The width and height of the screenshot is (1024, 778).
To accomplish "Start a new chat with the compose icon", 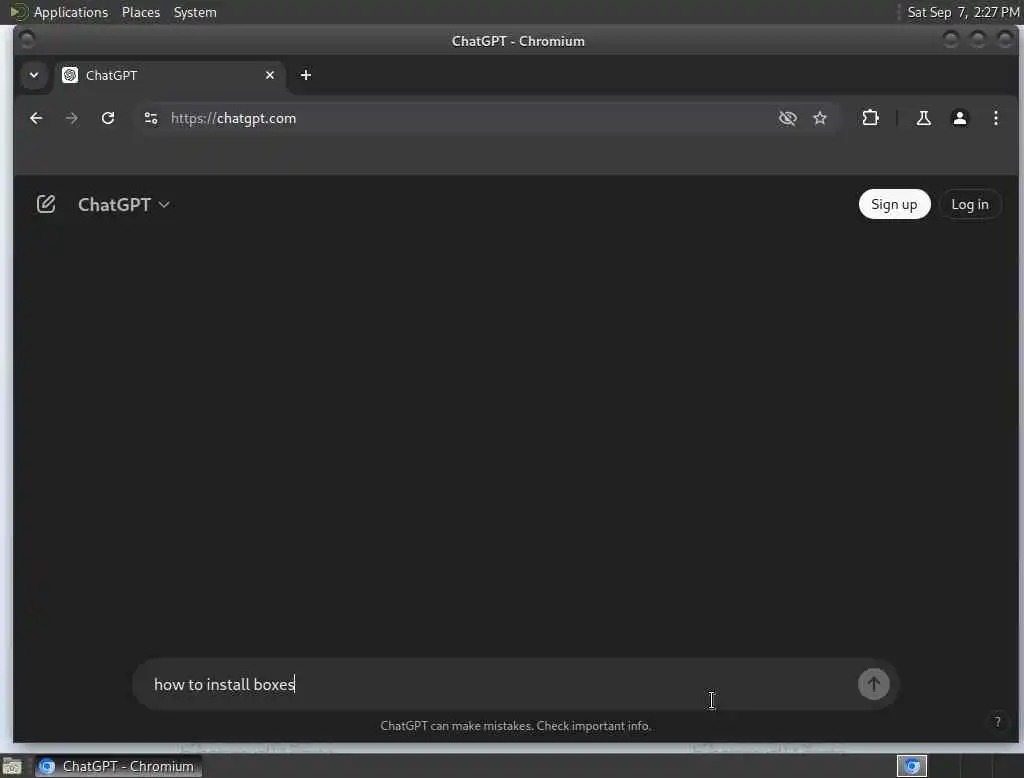I will coord(46,204).
